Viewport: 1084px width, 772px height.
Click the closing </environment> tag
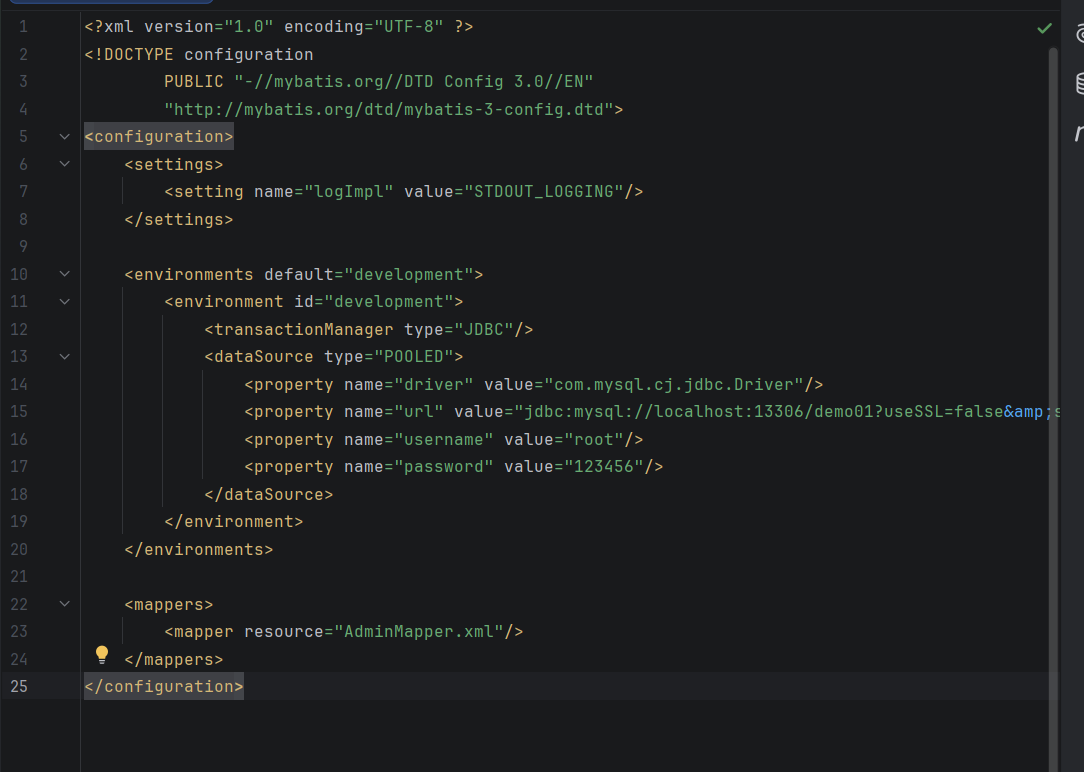click(234, 522)
